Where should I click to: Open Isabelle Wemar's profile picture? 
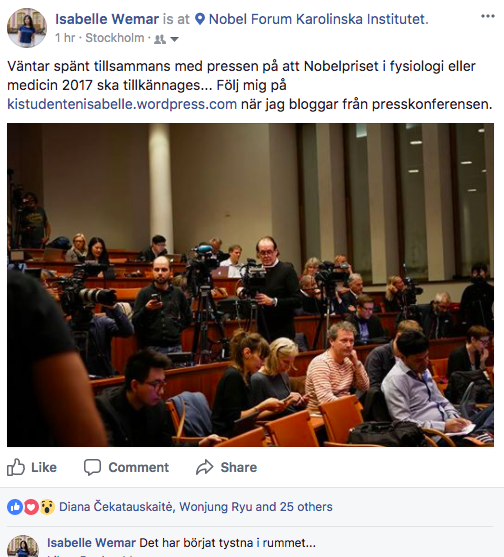(27, 28)
